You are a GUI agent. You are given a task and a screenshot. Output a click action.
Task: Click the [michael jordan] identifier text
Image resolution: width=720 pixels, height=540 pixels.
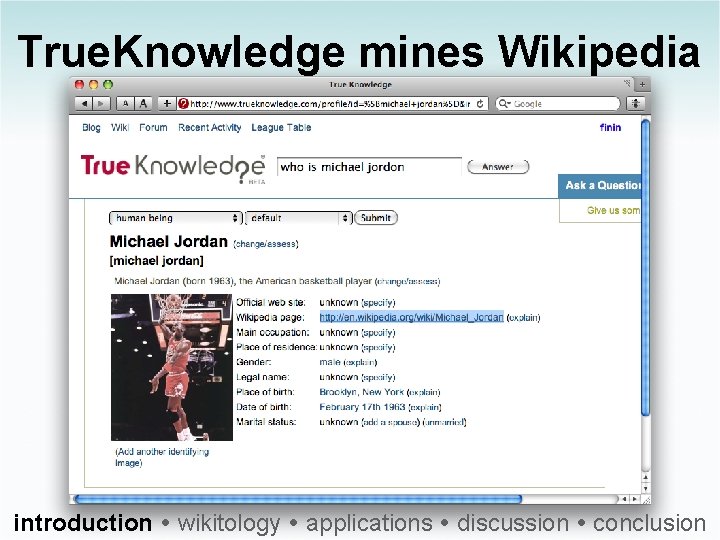click(x=157, y=261)
